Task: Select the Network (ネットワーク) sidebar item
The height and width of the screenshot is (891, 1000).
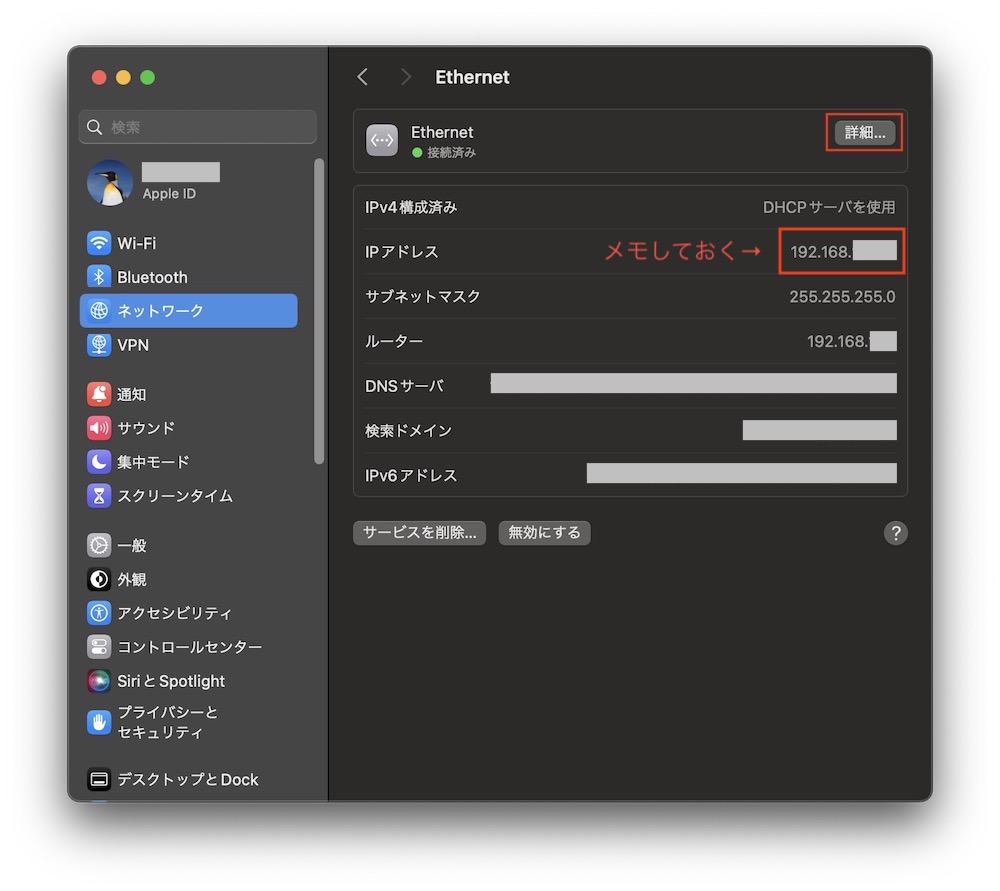Action: tap(188, 311)
